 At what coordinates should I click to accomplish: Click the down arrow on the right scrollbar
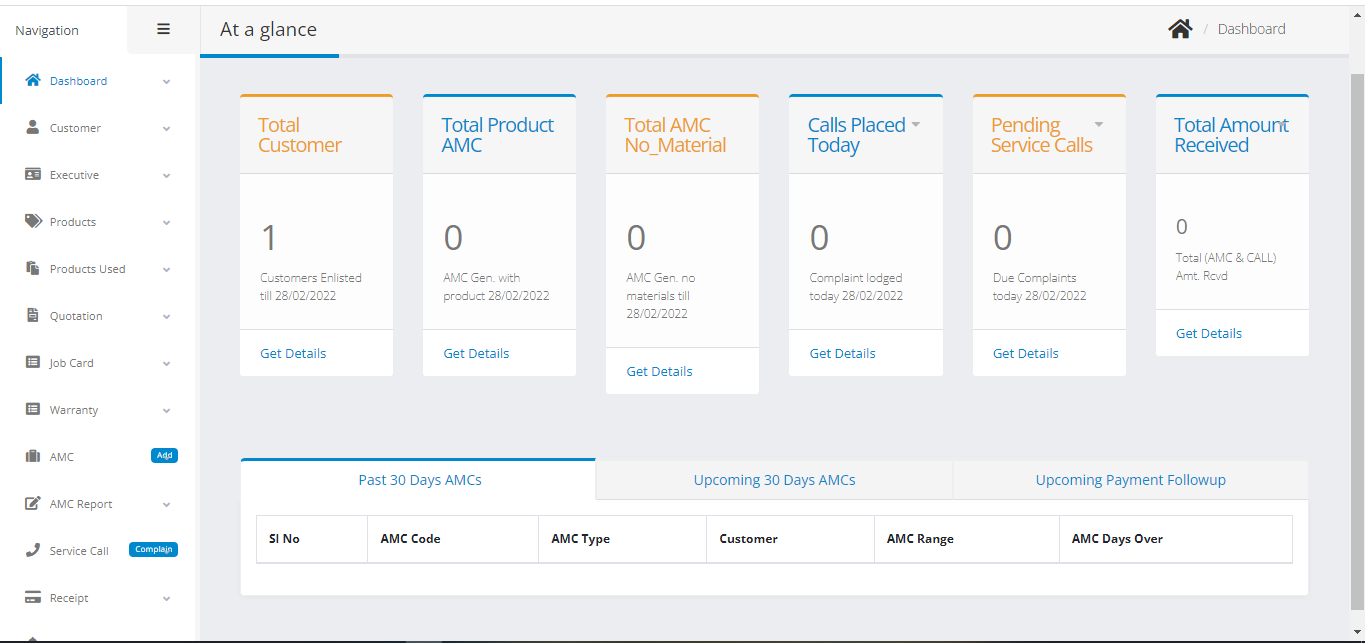pos(1357,634)
